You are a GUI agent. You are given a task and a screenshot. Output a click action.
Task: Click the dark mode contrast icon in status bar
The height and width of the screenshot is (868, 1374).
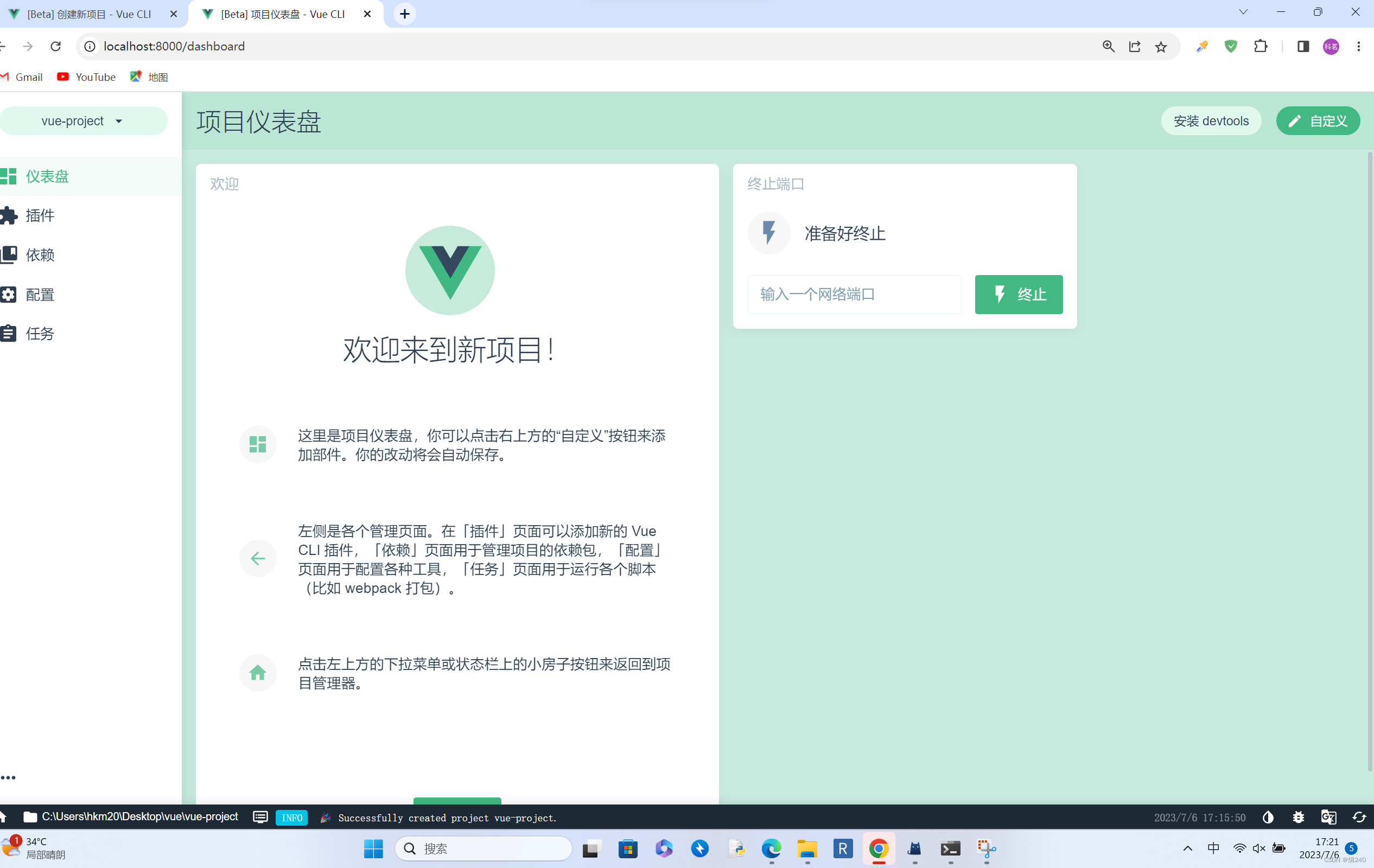(x=1268, y=817)
